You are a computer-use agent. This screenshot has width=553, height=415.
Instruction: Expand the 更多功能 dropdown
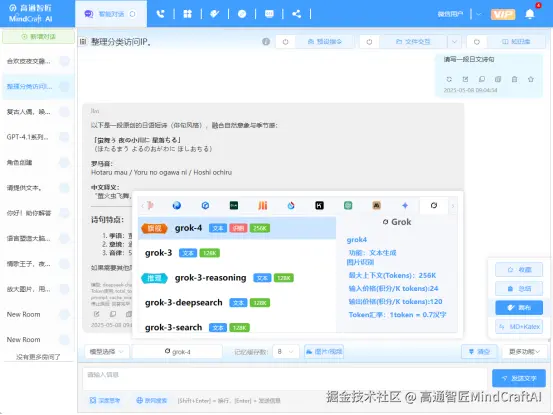click(524, 352)
